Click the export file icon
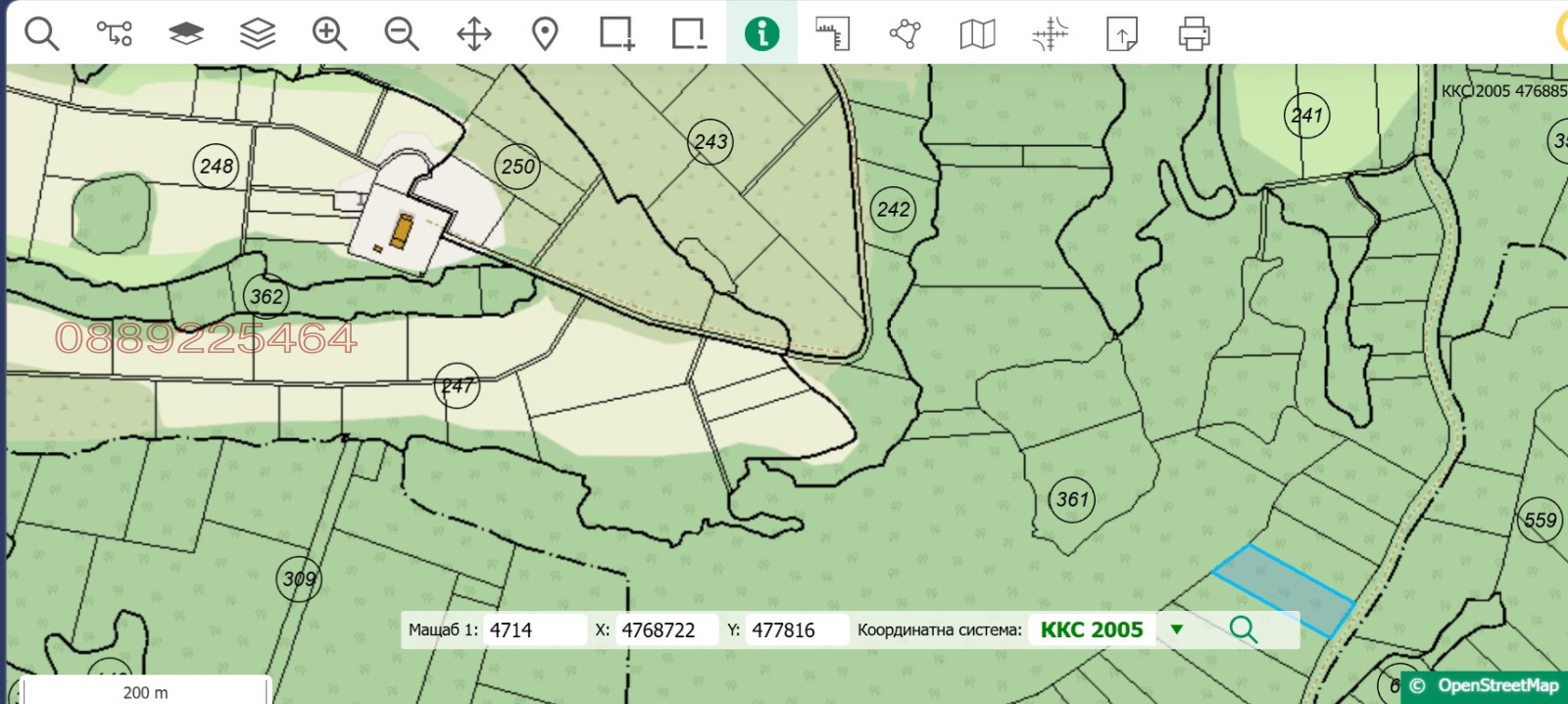This screenshot has height=704, width=1568. (x=1122, y=33)
